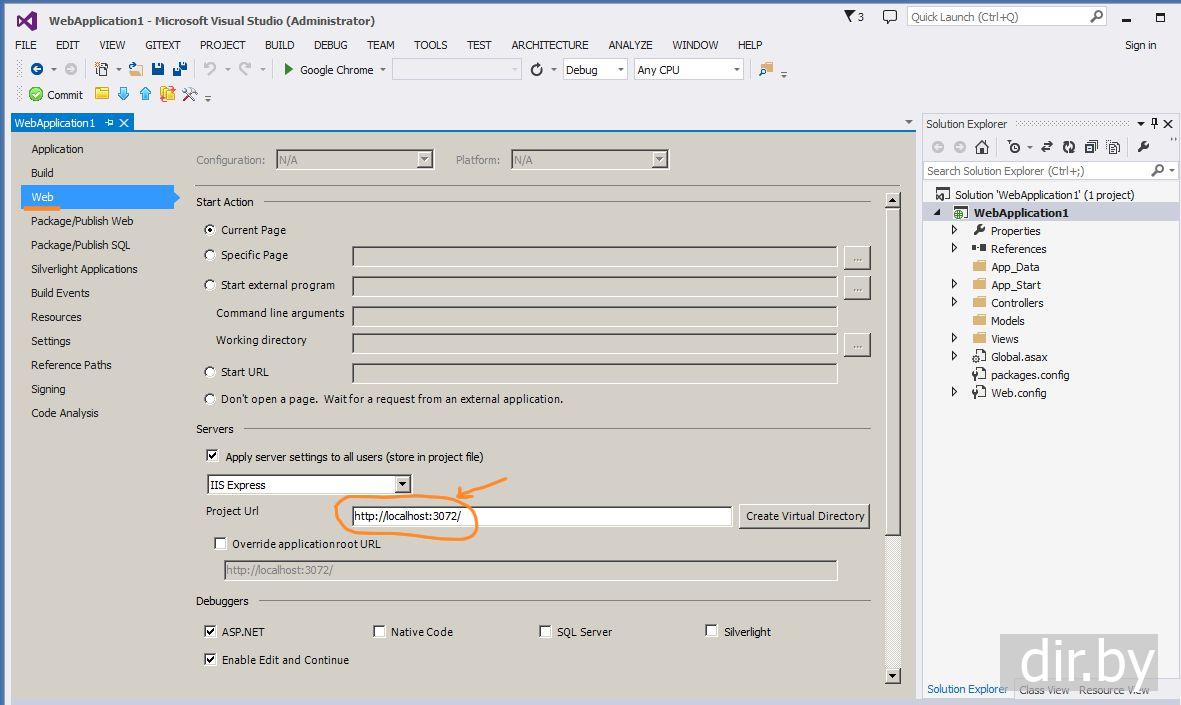Viewport: 1181px width, 705px height.
Task: Click the Sign in link
Action: [1140, 45]
